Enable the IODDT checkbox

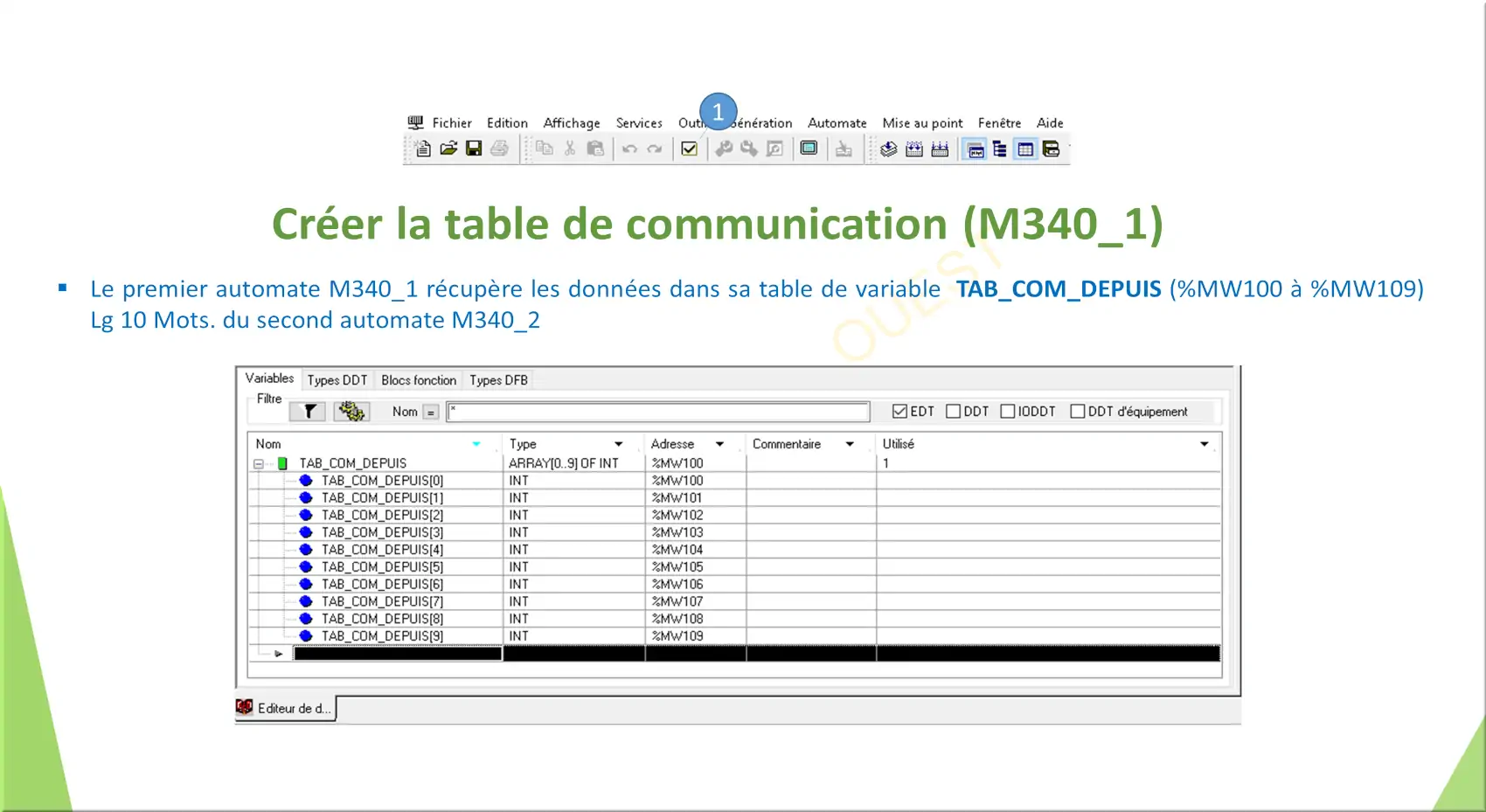point(1007,411)
